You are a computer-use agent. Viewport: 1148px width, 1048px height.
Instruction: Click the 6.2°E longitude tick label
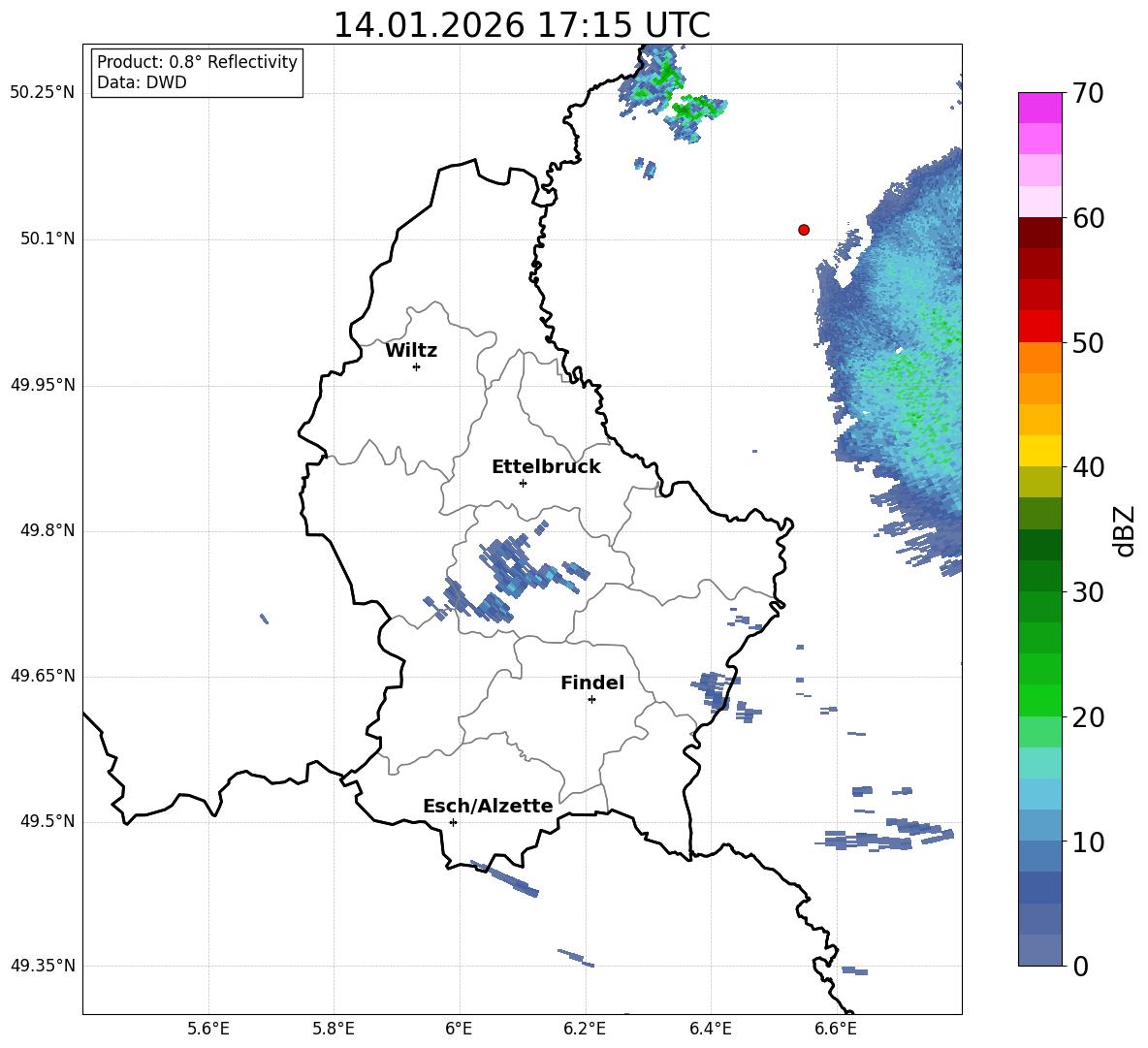pyautogui.click(x=585, y=1029)
